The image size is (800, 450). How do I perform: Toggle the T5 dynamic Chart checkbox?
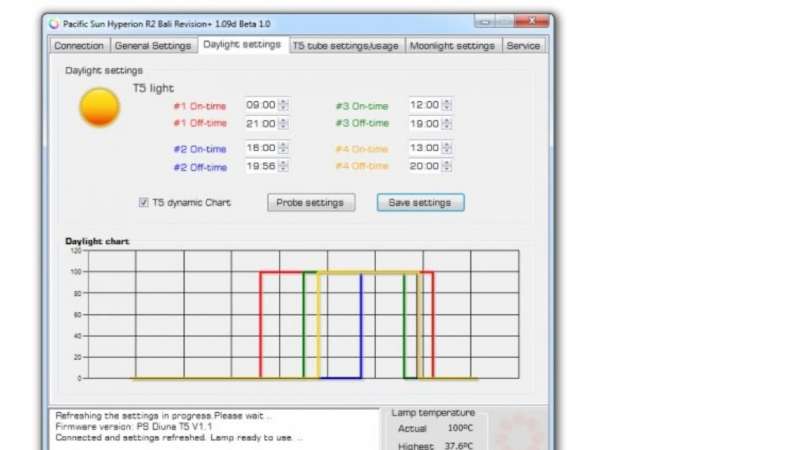click(x=144, y=203)
